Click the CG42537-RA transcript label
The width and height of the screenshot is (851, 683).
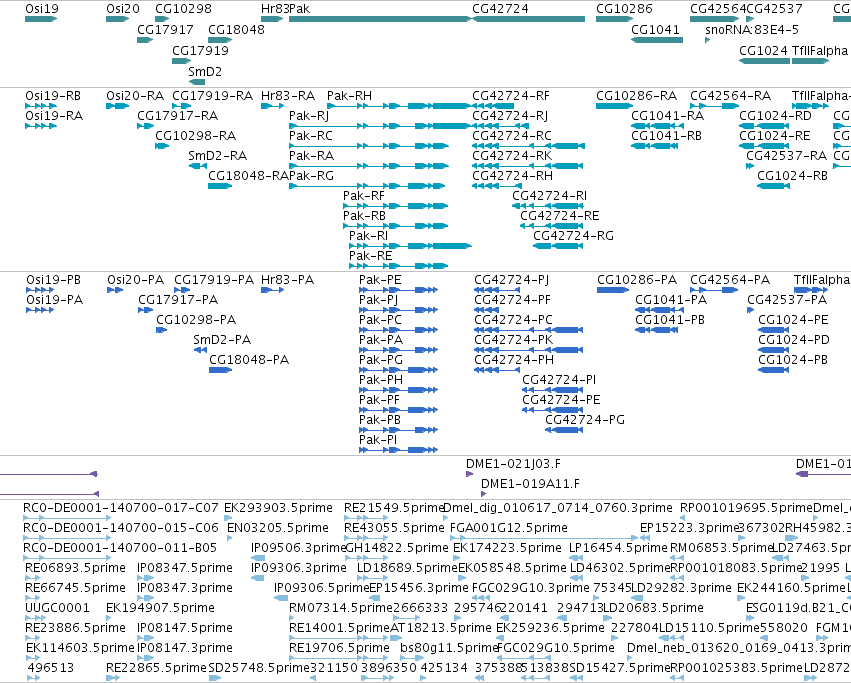pyautogui.click(x=786, y=156)
